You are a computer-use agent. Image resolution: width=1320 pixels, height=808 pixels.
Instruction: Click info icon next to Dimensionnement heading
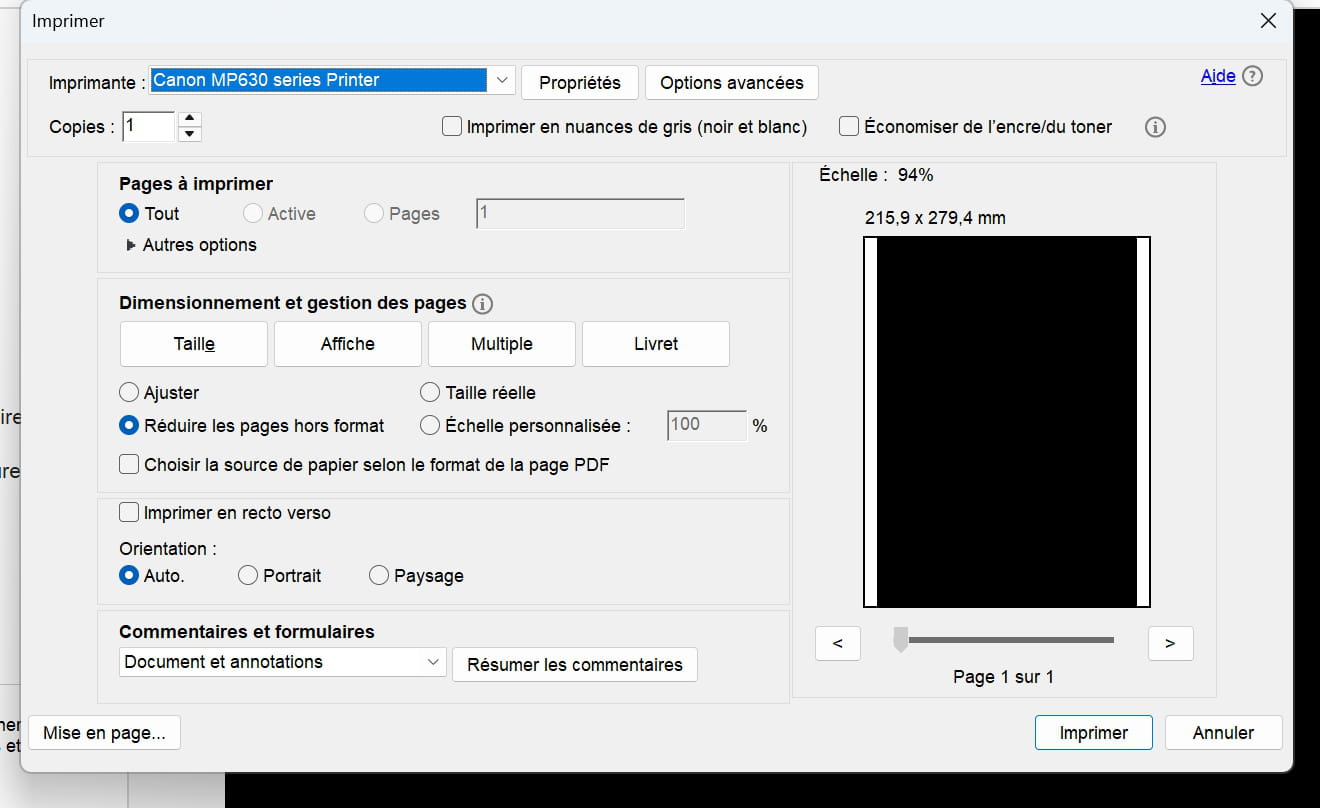pyautogui.click(x=482, y=304)
